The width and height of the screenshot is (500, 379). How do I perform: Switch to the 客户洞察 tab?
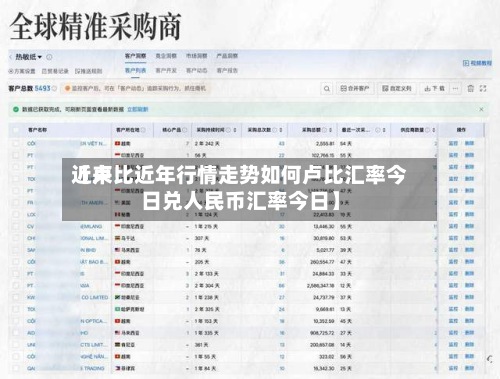tap(135, 56)
